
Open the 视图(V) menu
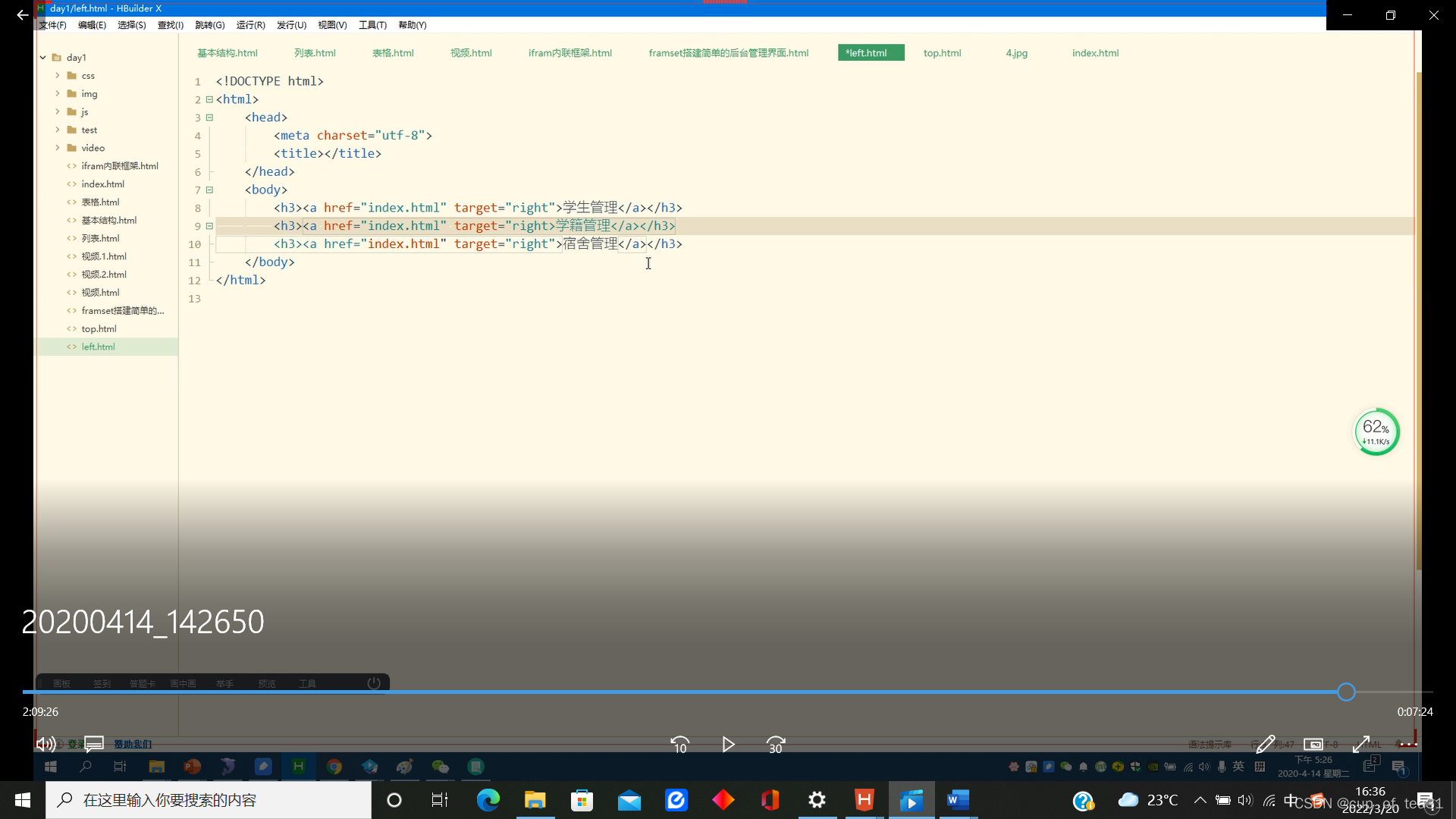tap(332, 25)
